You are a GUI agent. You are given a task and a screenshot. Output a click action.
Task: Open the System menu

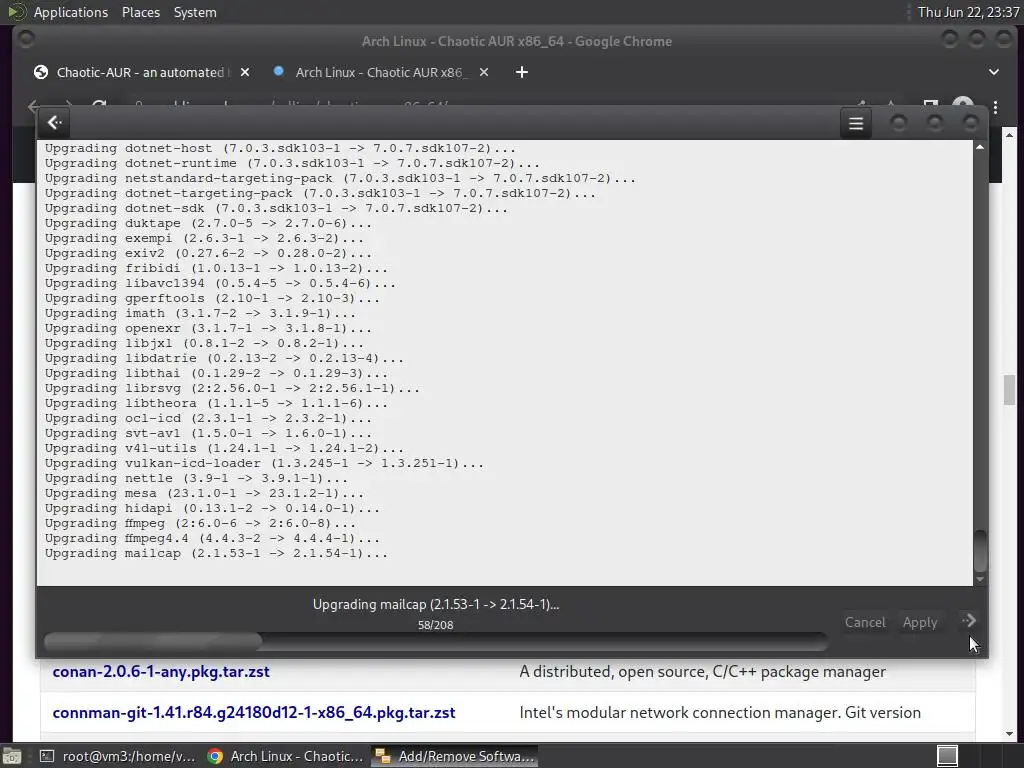195,12
